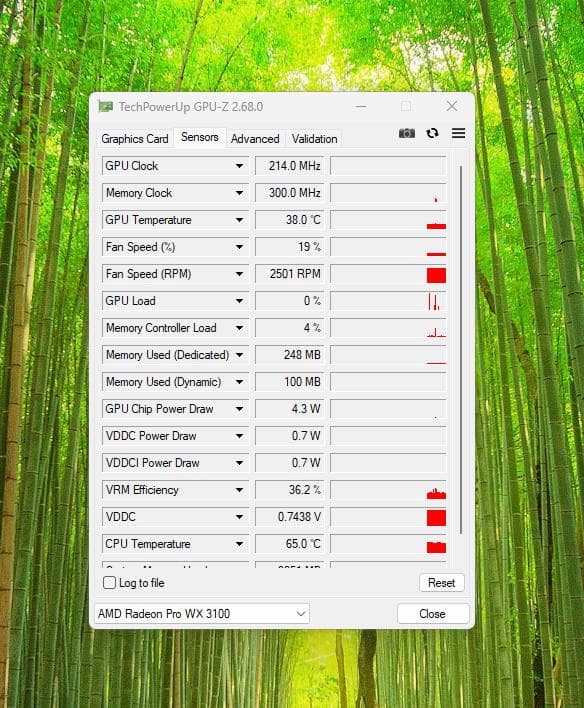The height and width of the screenshot is (708, 584).
Task: Click the 0.7 W VDDC Power Draw value
Action: click(x=290, y=436)
